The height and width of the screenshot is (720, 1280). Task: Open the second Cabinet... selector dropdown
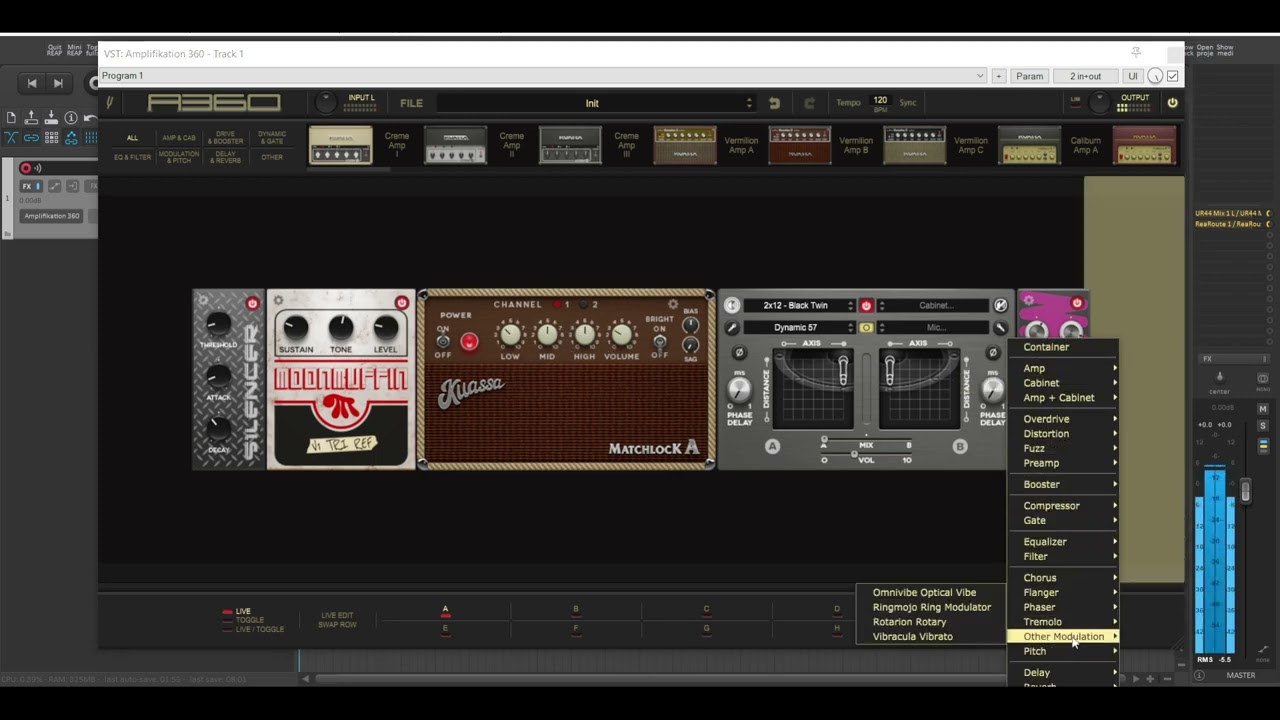[935, 305]
